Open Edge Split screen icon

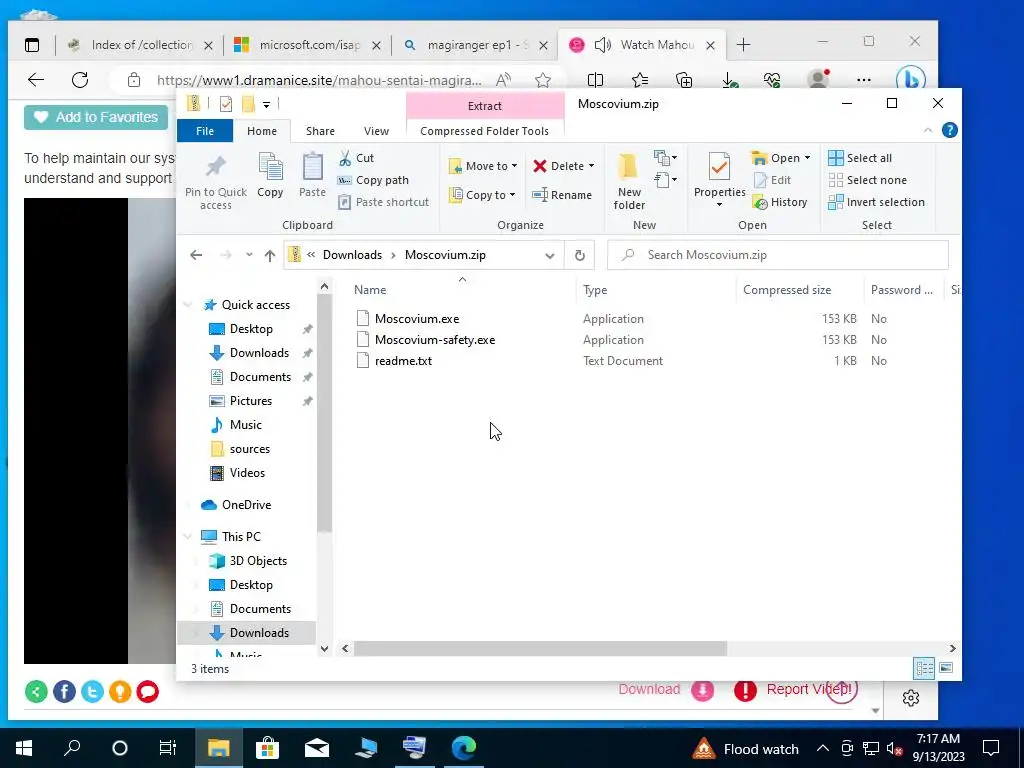click(595, 80)
